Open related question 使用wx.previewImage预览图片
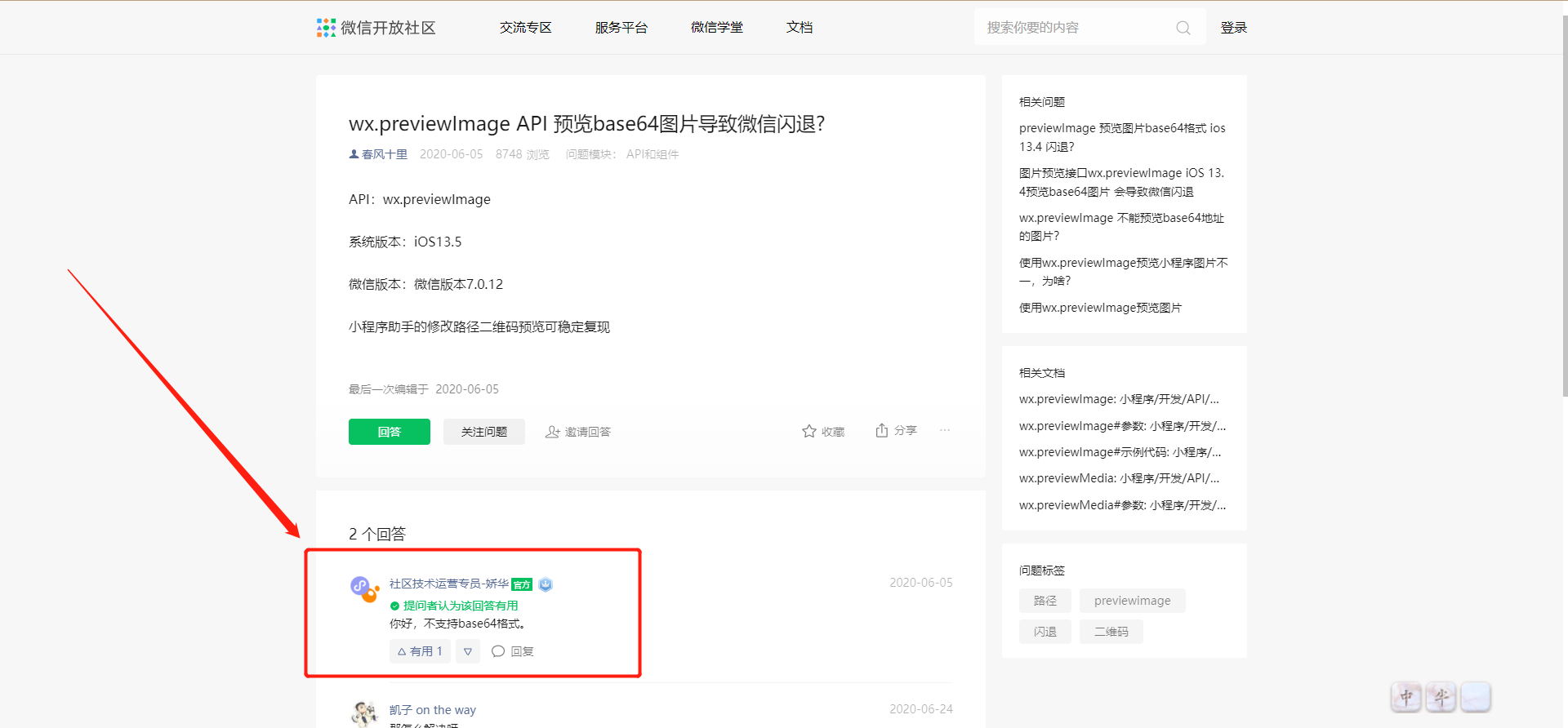The width and height of the screenshot is (1568, 728). tap(1100, 308)
